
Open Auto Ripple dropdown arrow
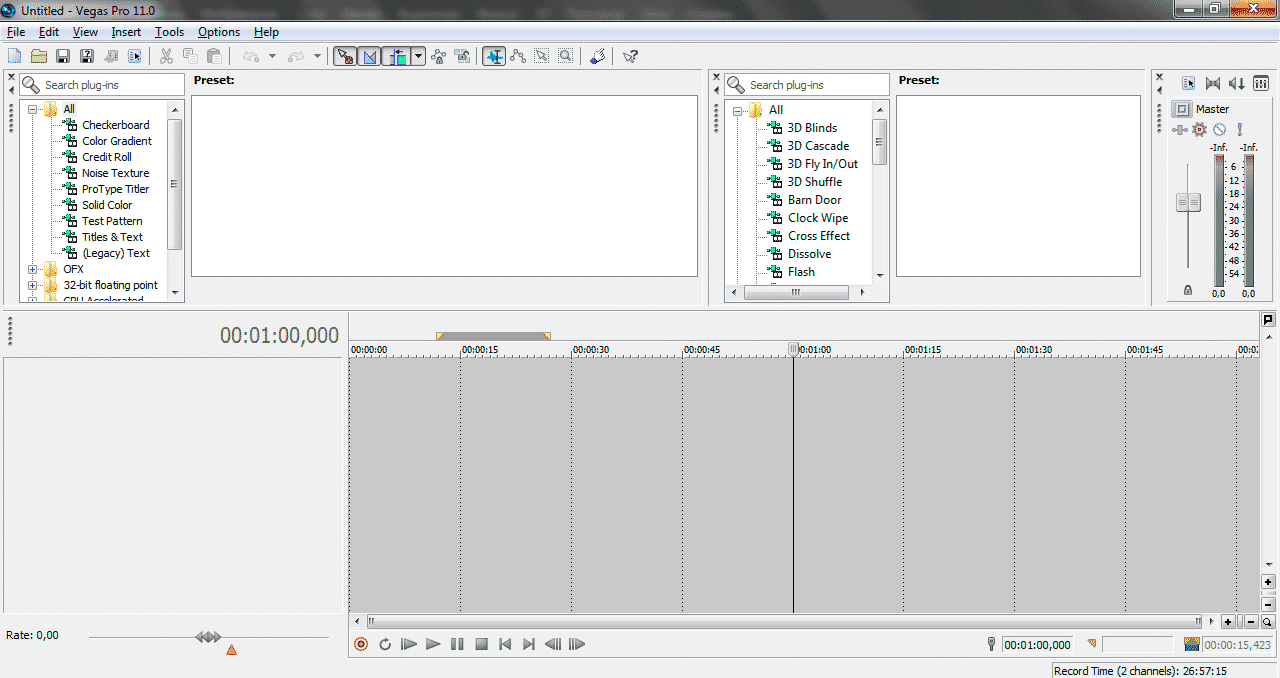coord(418,57)
